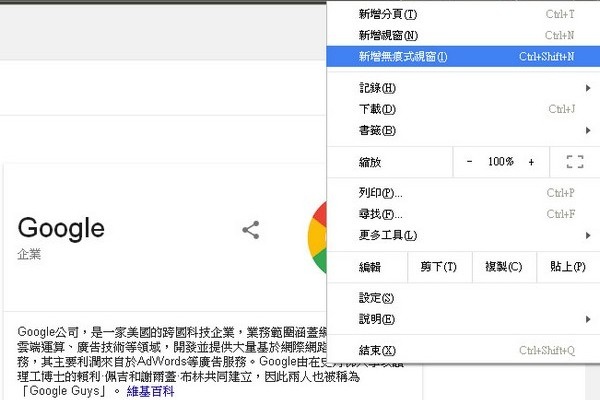Open 下載 downloads entry
This screenshot has width=600, height=400.
463,109
